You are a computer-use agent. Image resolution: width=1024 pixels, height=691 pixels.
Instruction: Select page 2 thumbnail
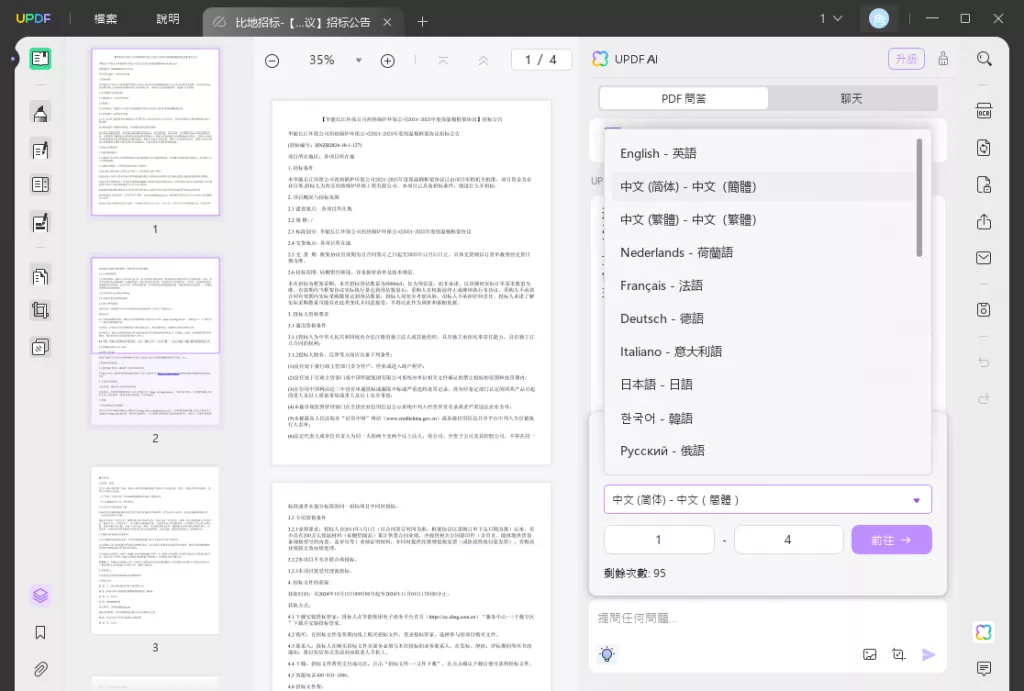[x=155, y=341]
